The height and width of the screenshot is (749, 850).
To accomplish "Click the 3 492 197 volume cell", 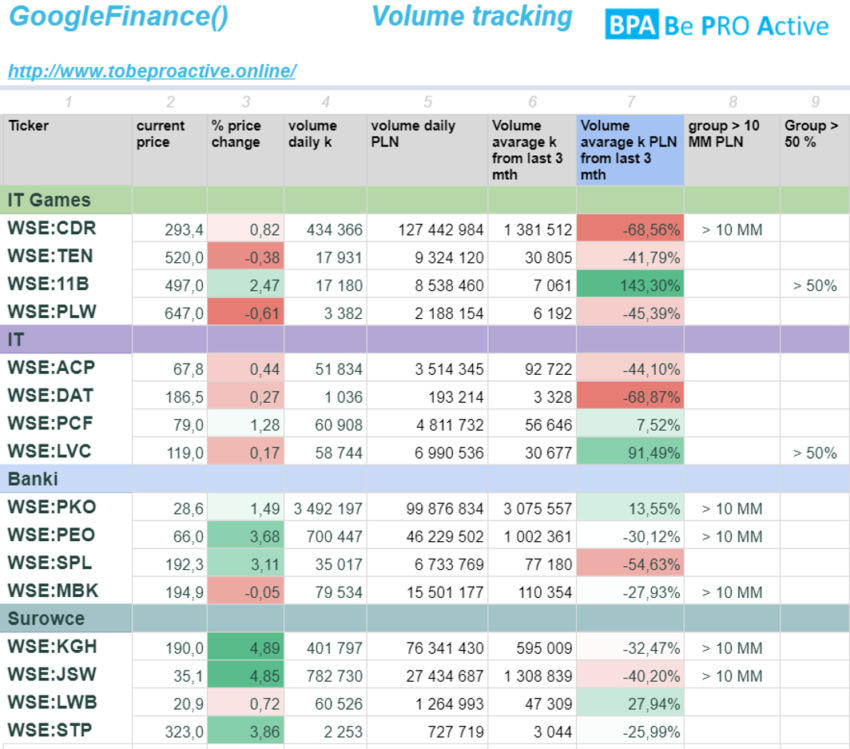I will [x=325, y=508].
